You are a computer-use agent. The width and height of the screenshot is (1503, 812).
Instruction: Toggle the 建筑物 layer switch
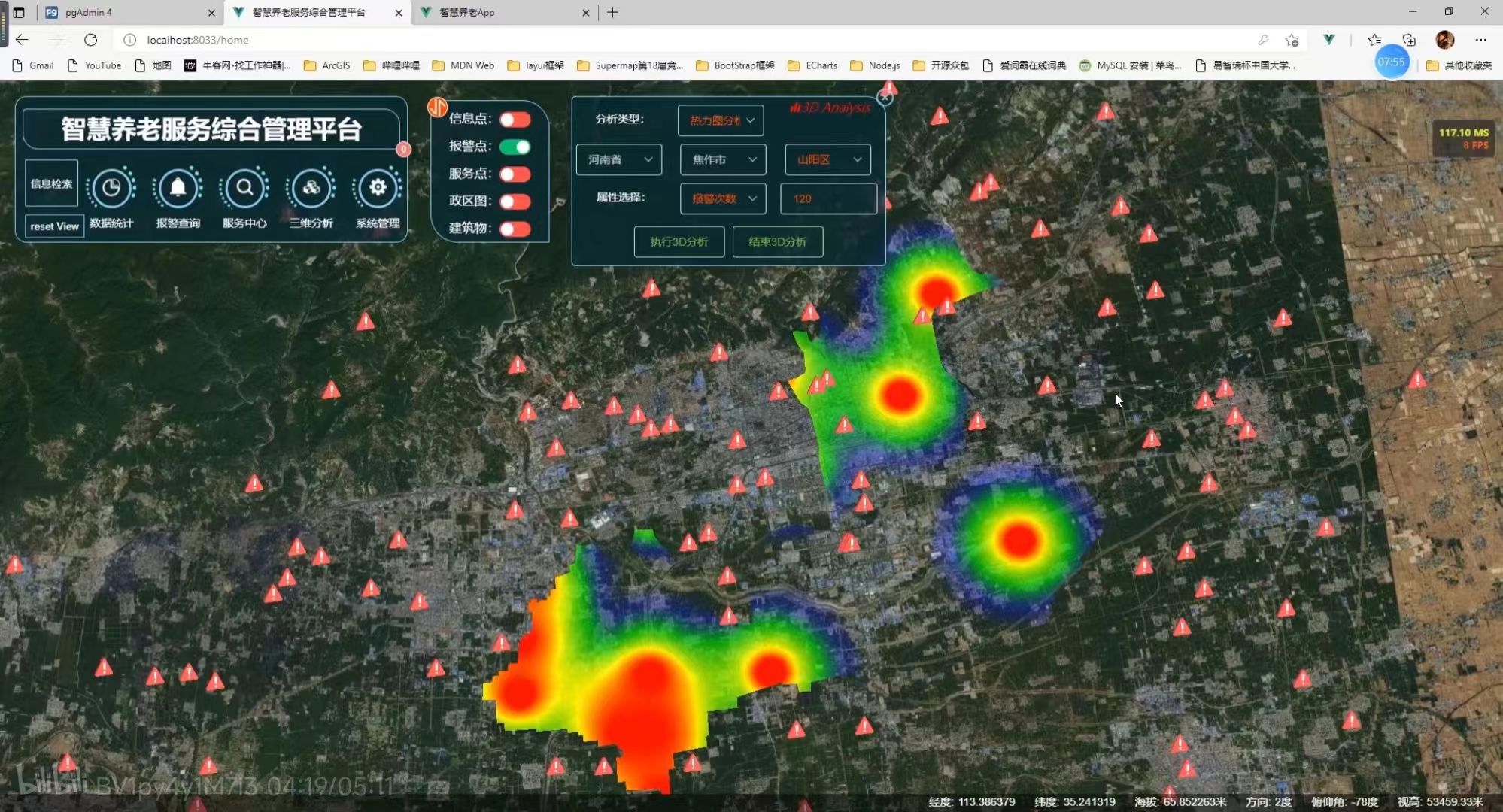pyautogui.click(x=515, y=229)
